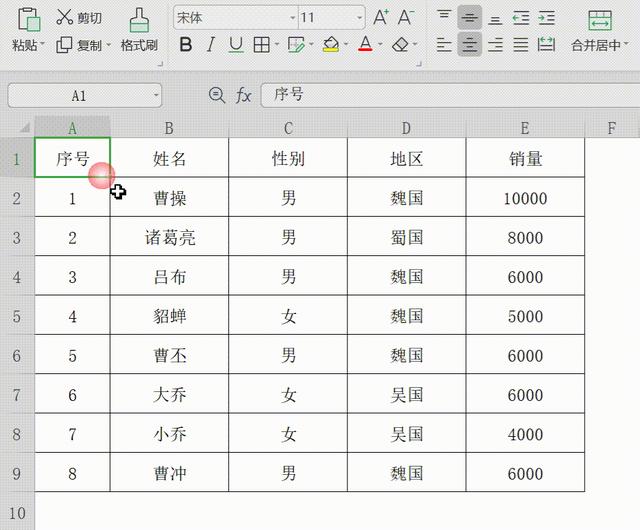The height and width of the screenshot is (530, 640).
Task: Click the formula bar containing 序号
Action: coord(450,95)
